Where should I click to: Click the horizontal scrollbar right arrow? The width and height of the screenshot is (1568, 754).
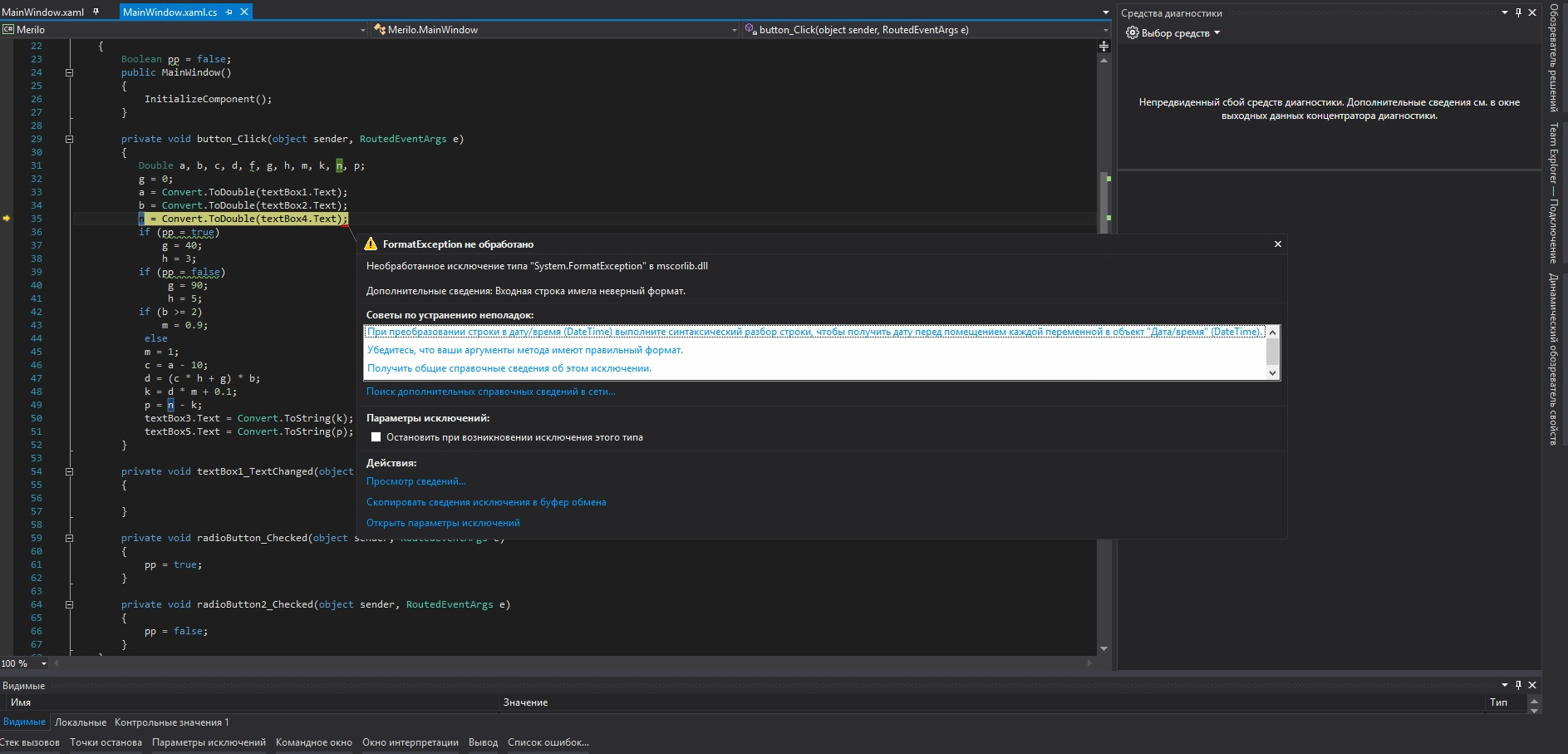tap(1090, 663)
